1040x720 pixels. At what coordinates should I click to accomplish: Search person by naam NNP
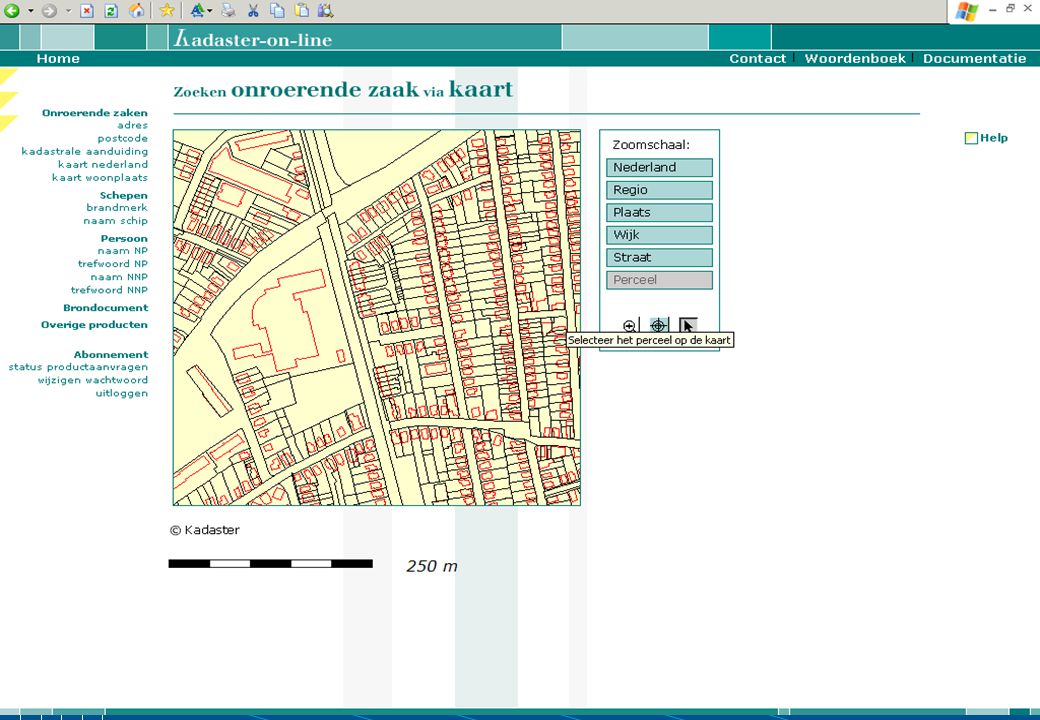point(119,277)
